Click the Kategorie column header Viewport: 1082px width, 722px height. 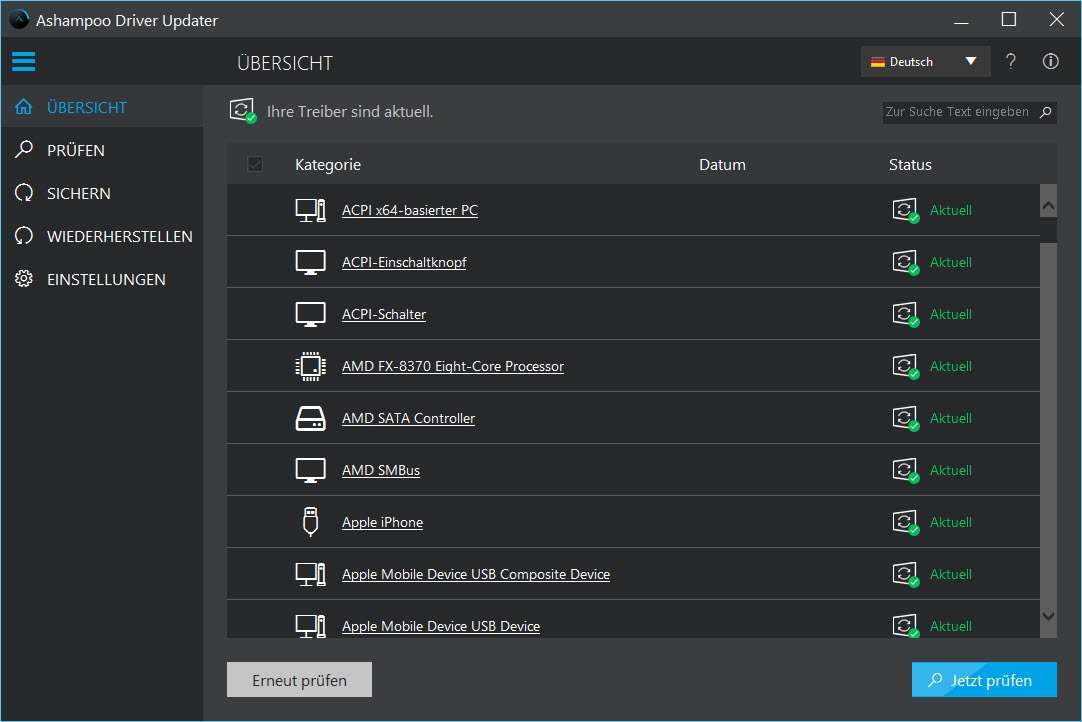pos(328,164)
